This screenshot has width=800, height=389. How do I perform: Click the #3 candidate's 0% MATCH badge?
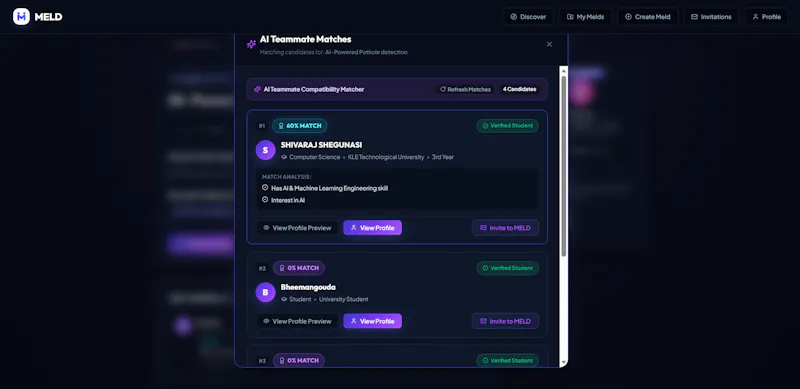click(299, 360)
